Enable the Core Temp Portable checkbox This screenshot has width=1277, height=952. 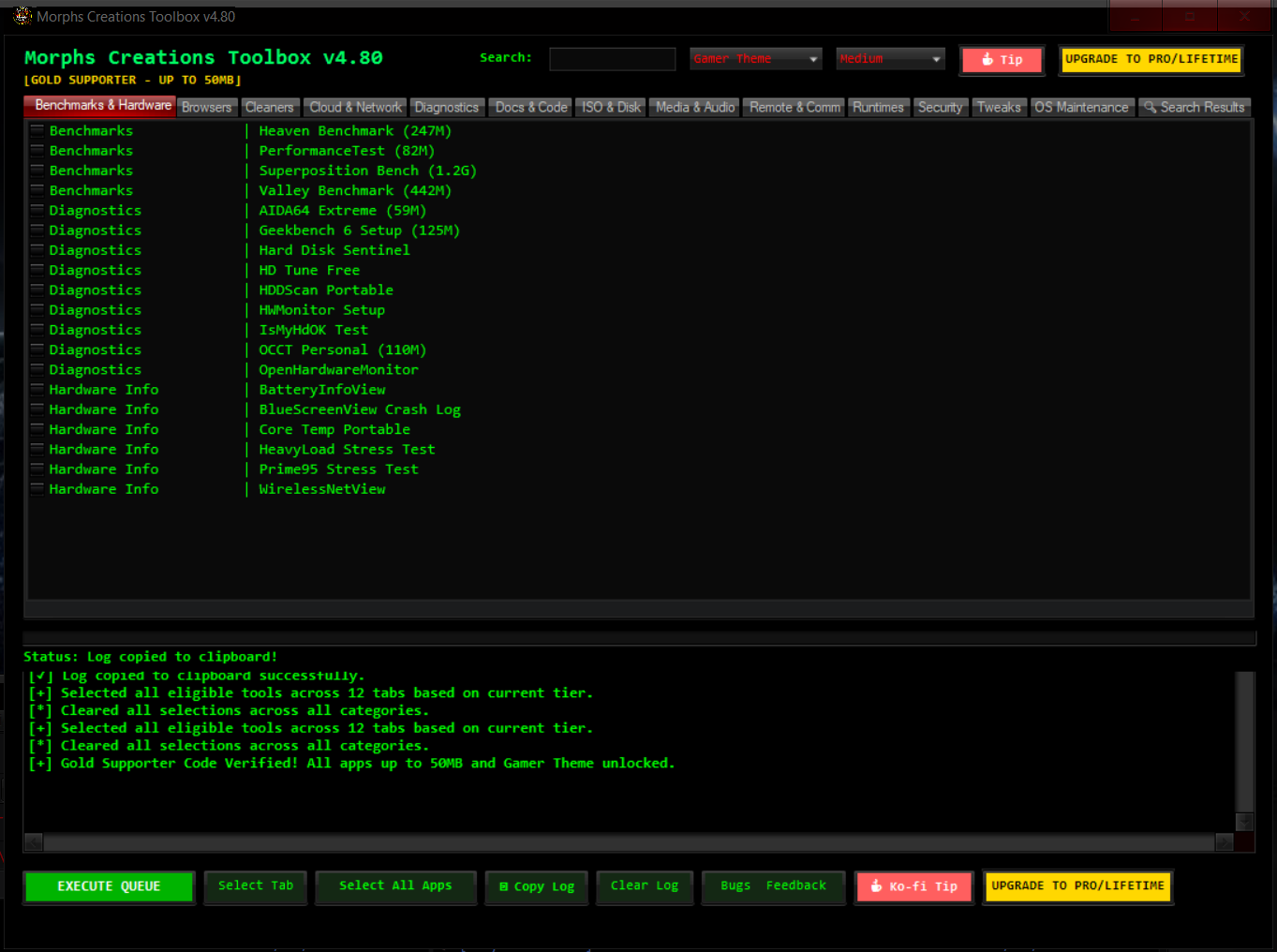37,429
